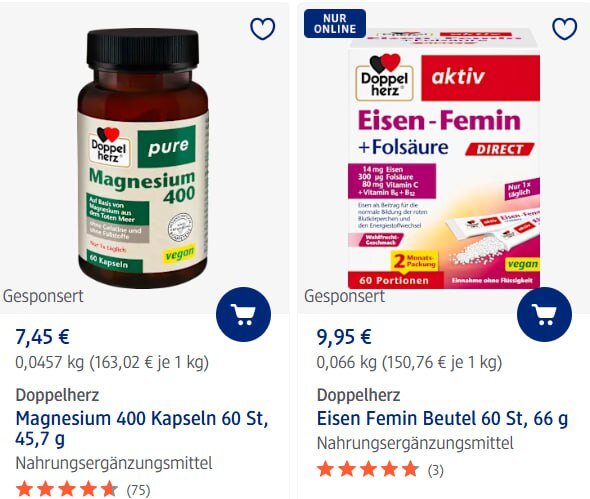
Task: Open the 75 reviews count
Action: click(x=138, y=490)
